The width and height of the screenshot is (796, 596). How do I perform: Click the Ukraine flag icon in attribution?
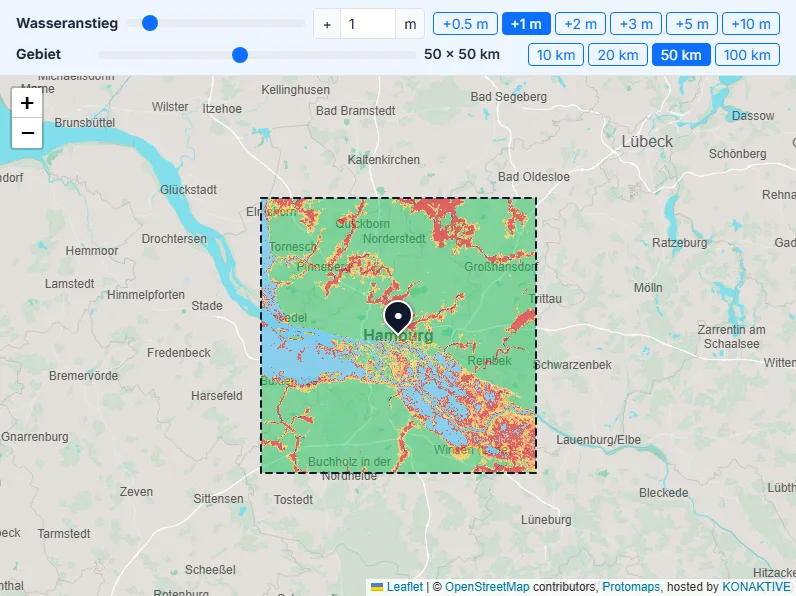click(377, 587)
